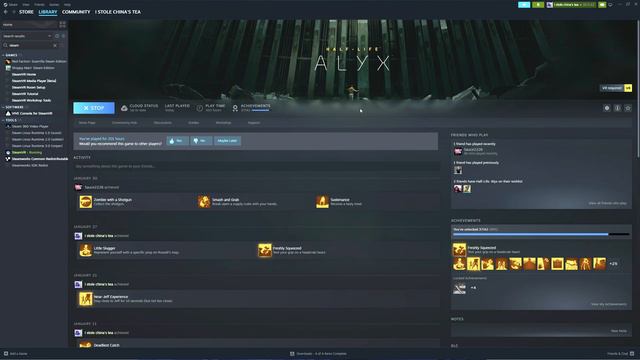
Task: Open Add a Game at bottom left
Action: [x=15, y=353]
